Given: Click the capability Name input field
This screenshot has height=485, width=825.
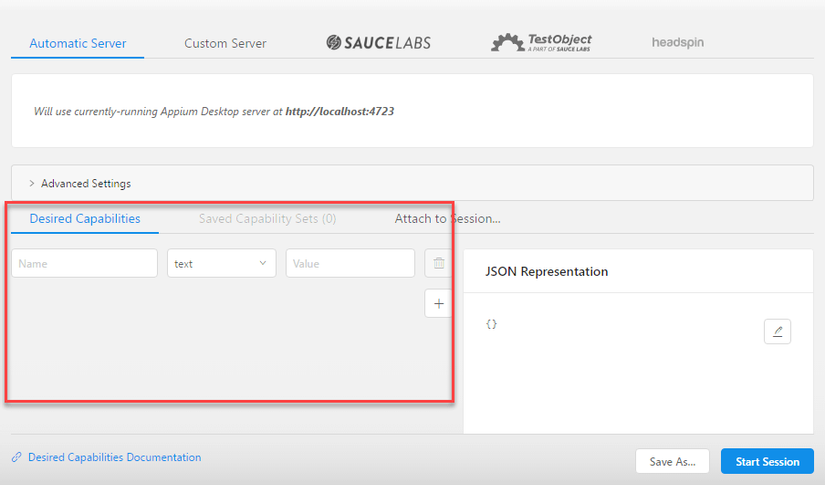Looking at the screenshot, I should [x=85, y=264].
